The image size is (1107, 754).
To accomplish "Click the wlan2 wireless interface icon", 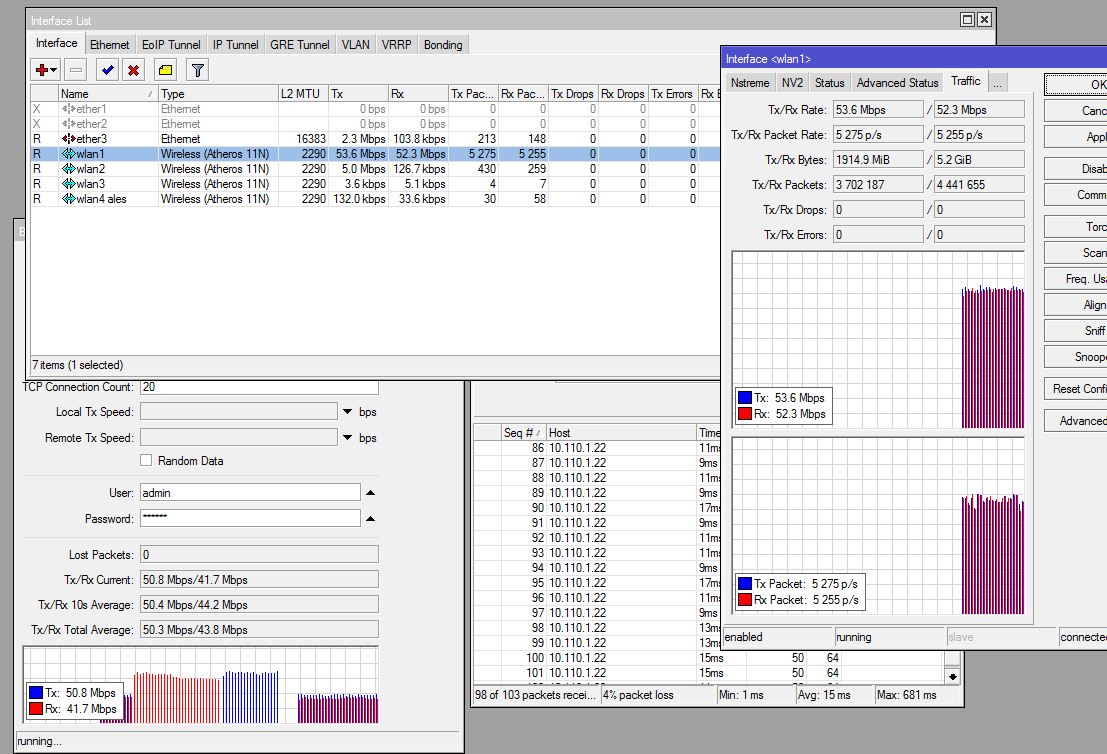I will click(68, 169).
